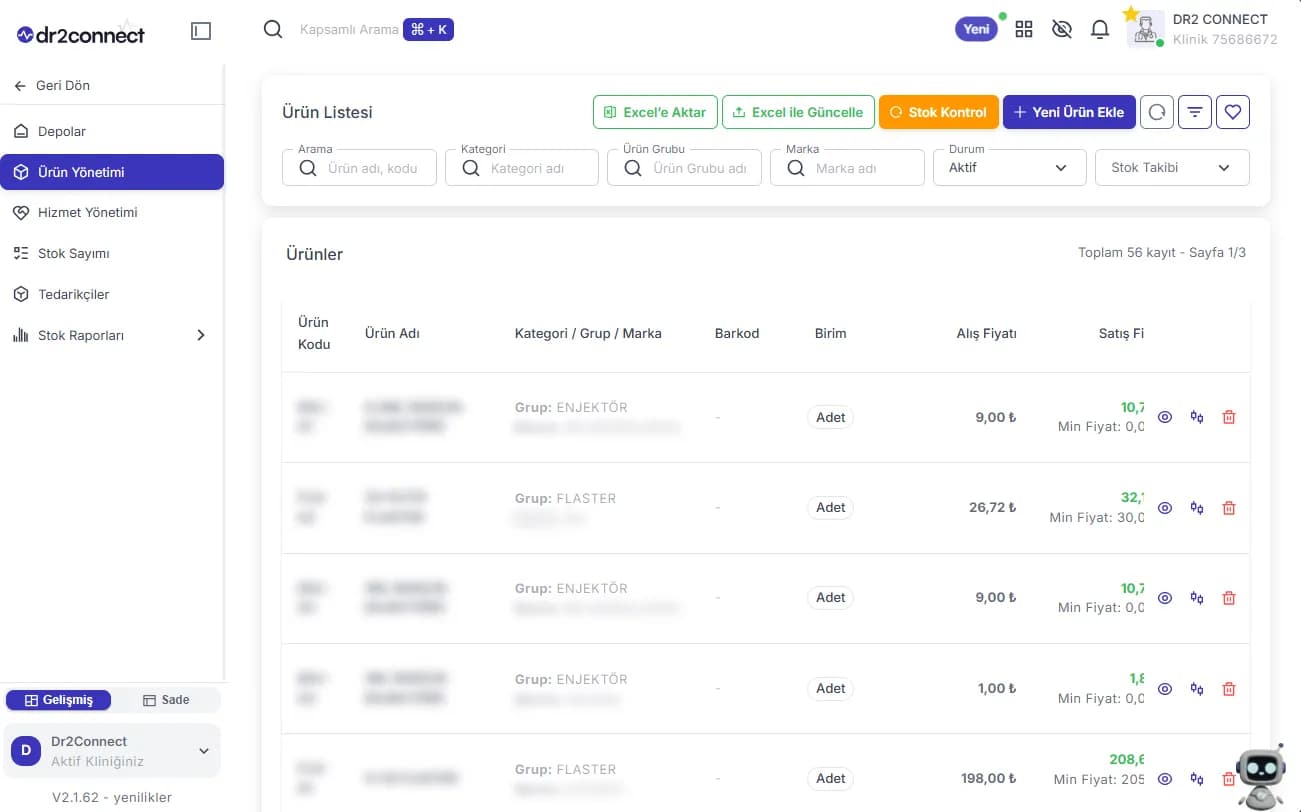
Task: Open the apps grid icon in header
Action: [1024, 30]
